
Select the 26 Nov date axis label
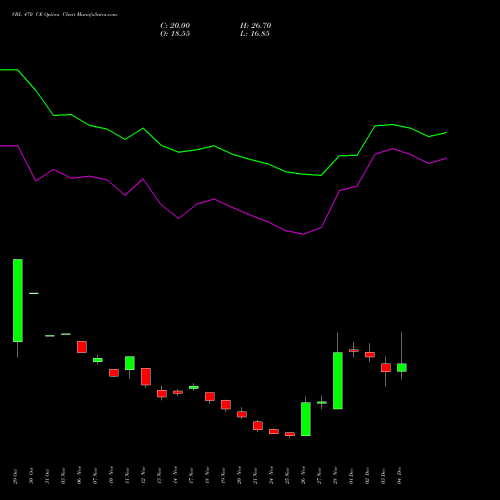coord(303,476)
